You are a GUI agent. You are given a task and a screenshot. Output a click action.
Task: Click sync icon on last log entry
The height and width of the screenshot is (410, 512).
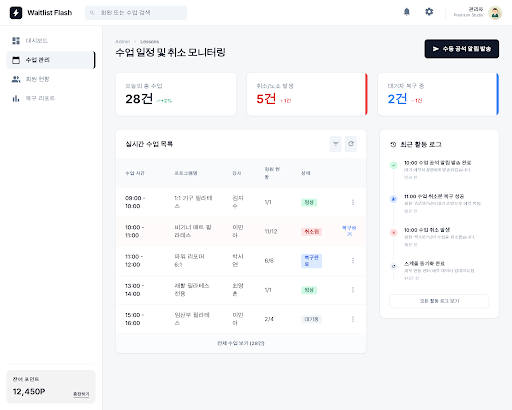pyautogui.click(x=394, y=266)
